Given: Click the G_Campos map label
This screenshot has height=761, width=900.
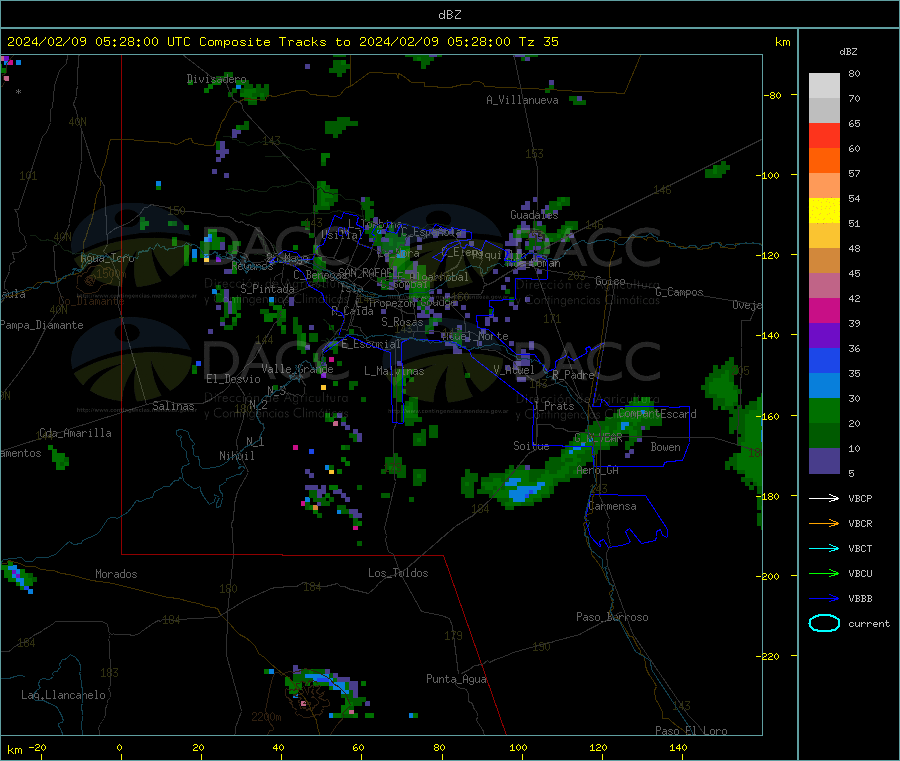Looking at the screenshot, I should coord(680,292).
